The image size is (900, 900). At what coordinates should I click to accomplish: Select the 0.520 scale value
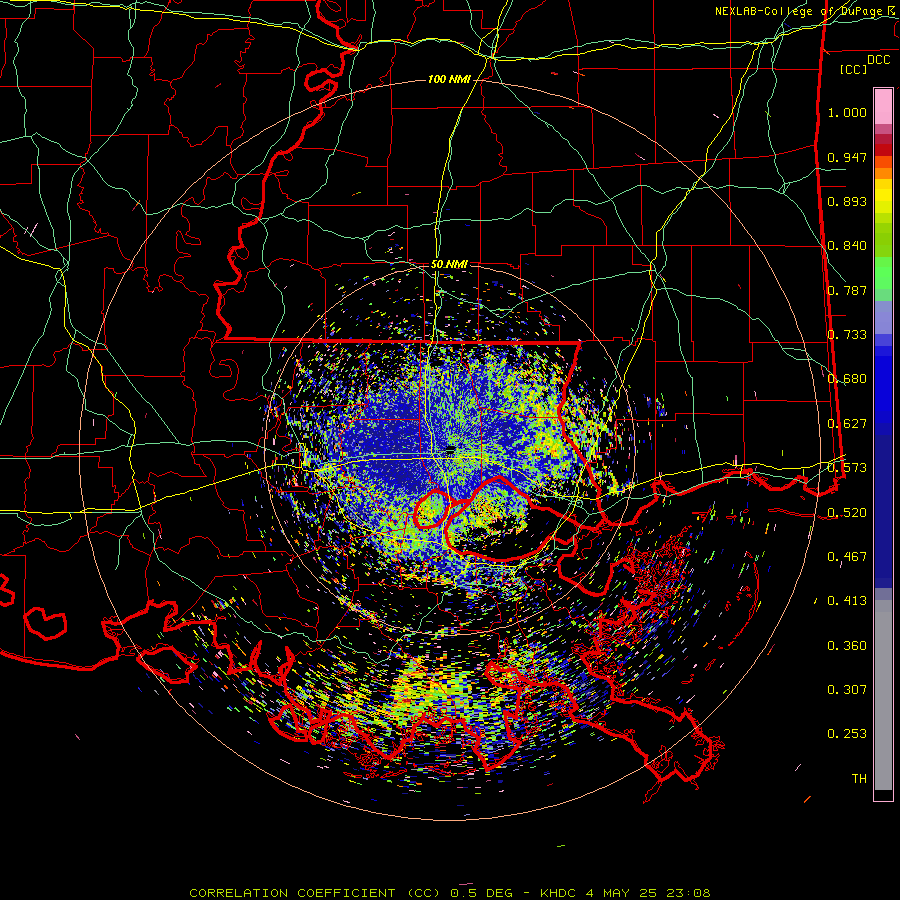pos(847,513)
